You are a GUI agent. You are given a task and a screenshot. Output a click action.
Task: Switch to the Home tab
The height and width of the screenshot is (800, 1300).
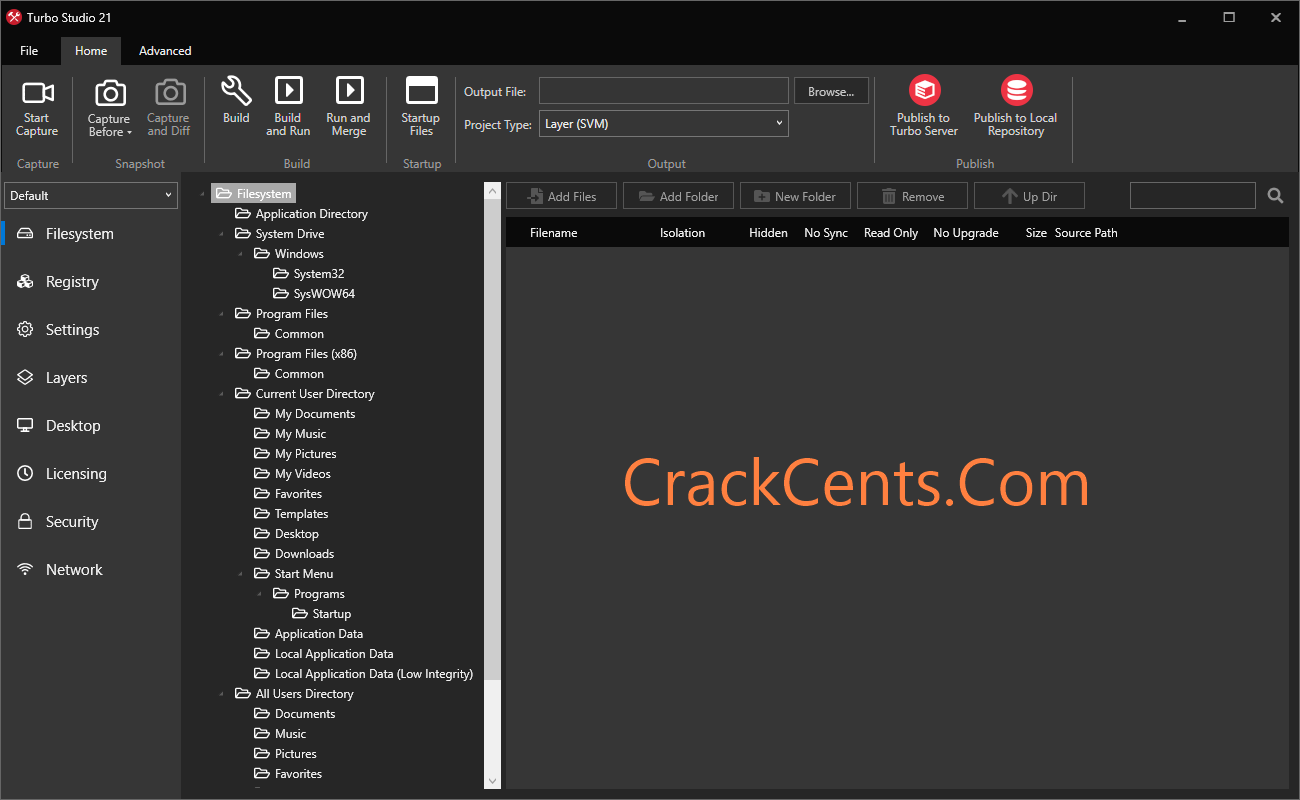(x=91, y=51)
